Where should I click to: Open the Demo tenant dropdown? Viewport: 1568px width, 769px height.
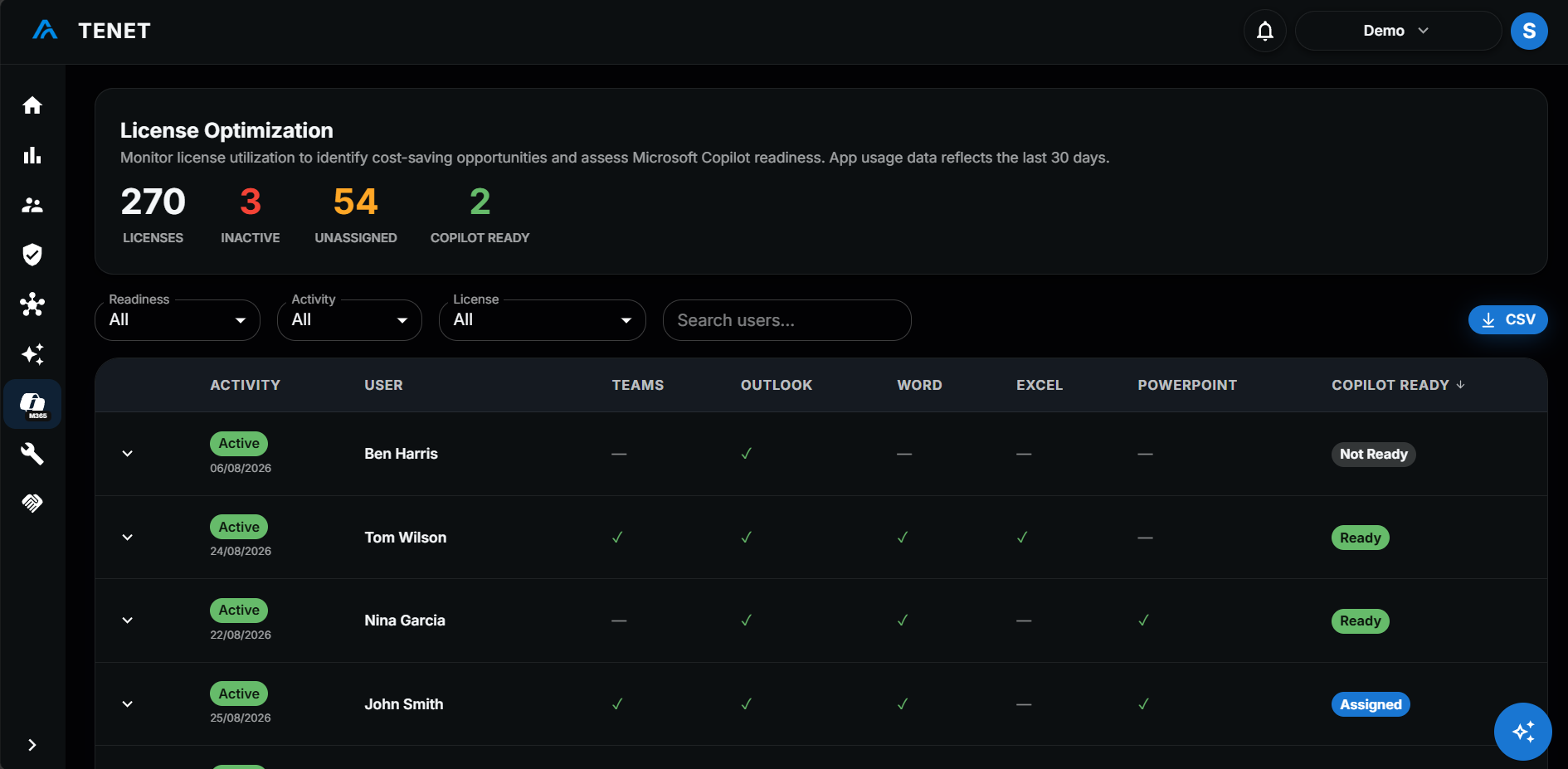click(1398, 31)
